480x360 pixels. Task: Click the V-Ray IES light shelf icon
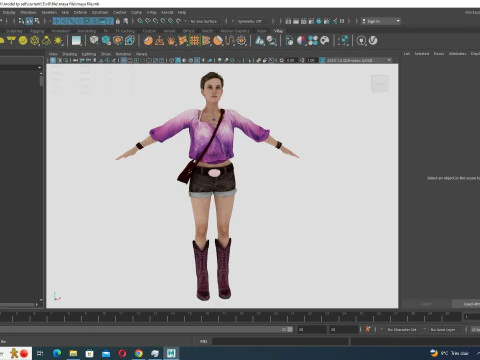point(46,41)
